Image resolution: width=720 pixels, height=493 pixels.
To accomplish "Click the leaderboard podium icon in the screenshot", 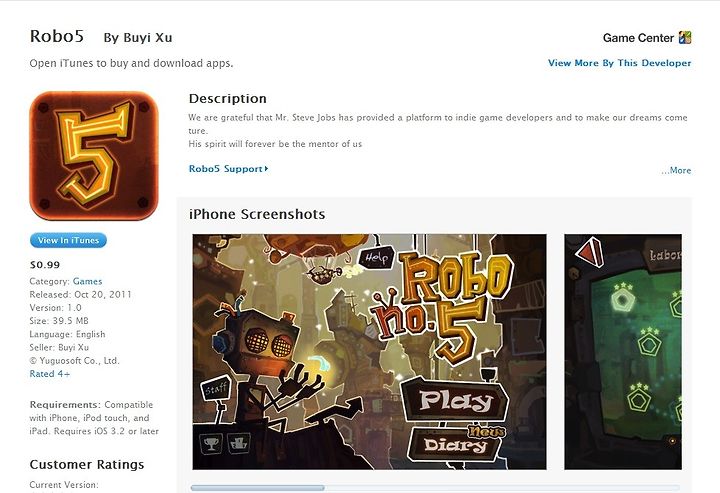I will coord(239,443).
